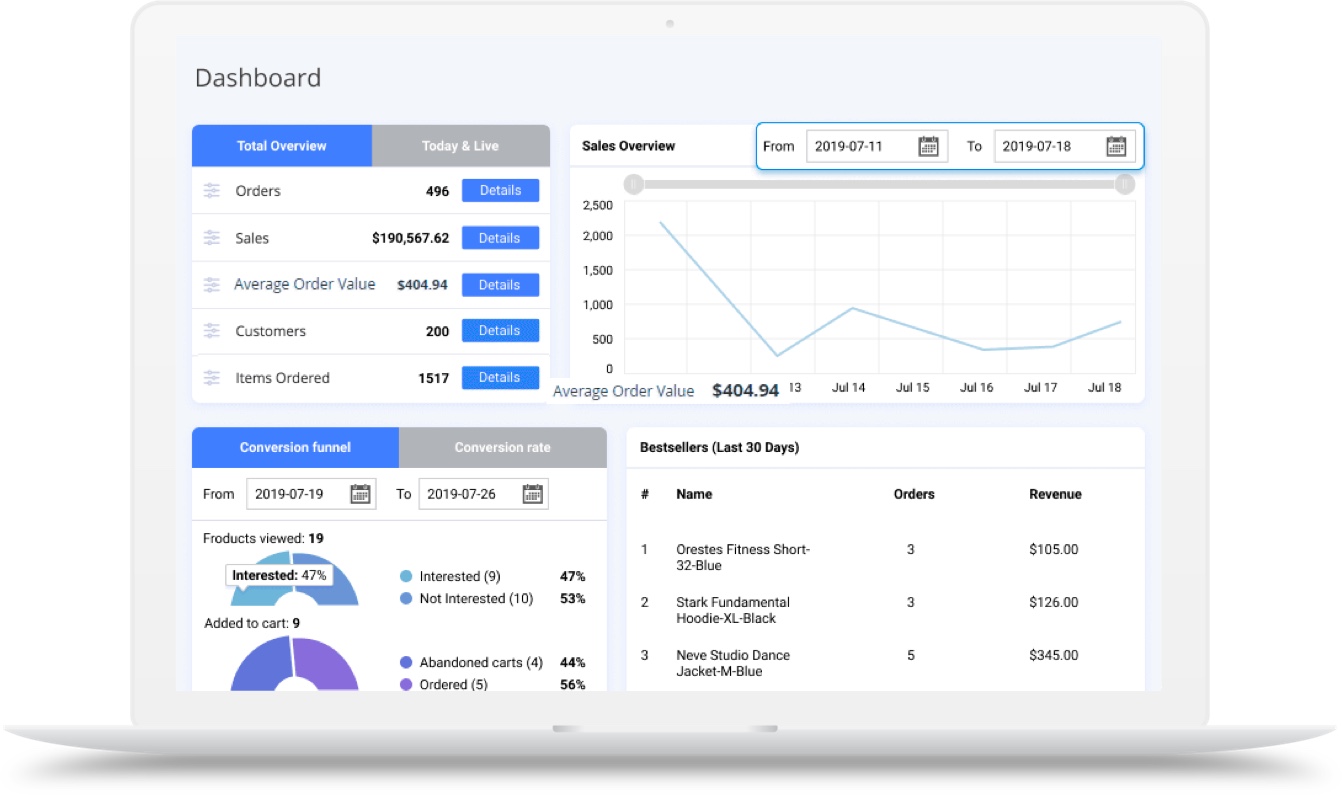The height and width of the screenshot is (795, 1342).
Task: Click the Name column header in Bestsellers
Action: 694,494
